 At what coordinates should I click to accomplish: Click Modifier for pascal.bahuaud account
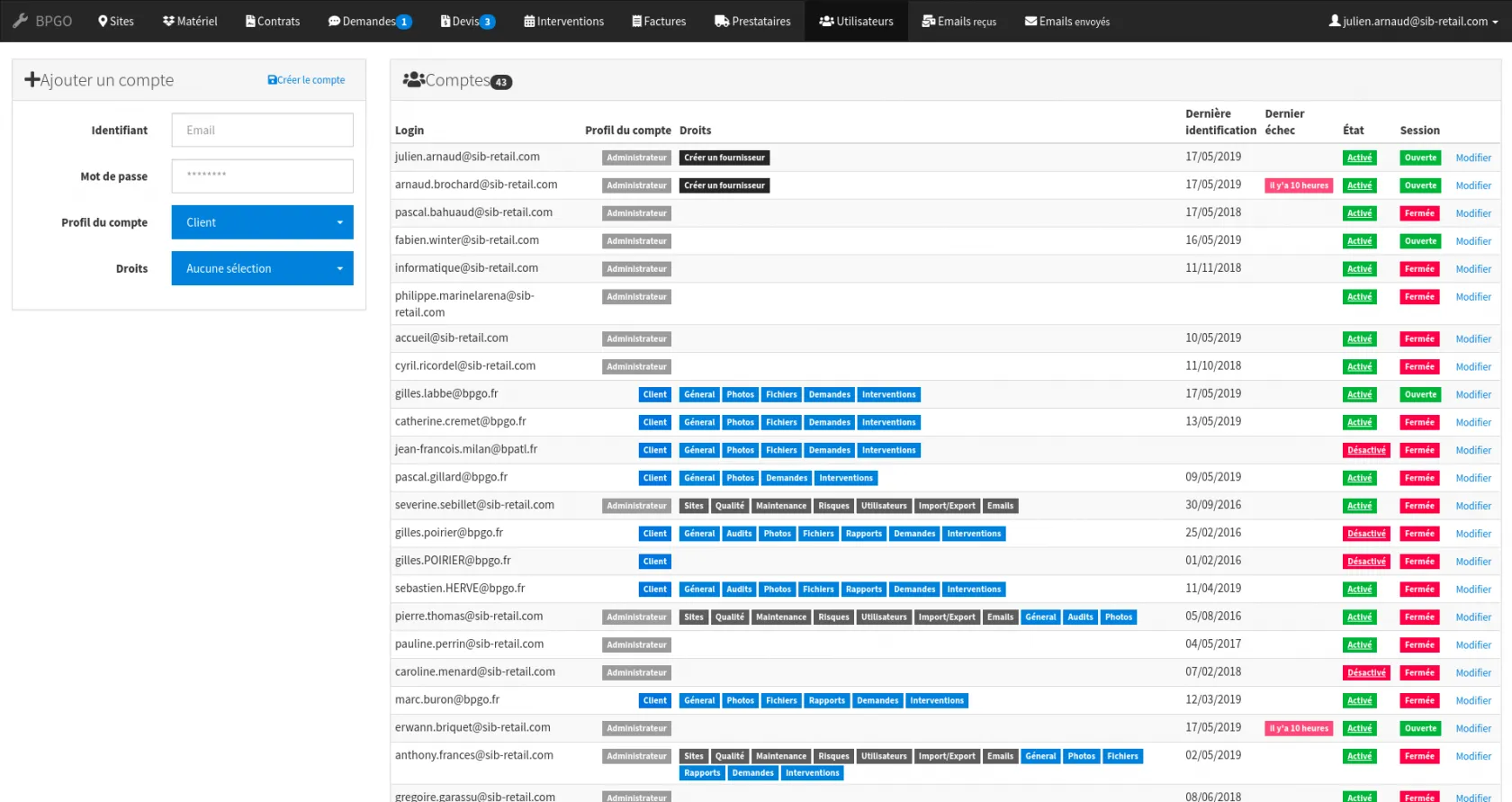(1473, 213)
